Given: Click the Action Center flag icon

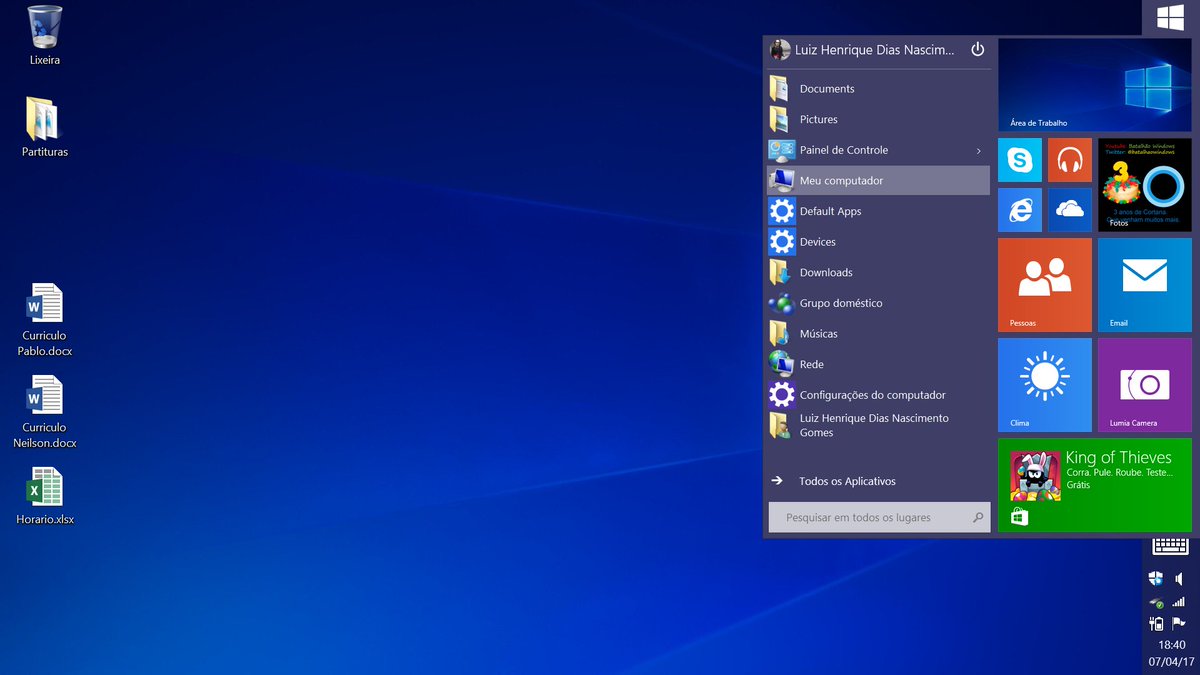Looking at the screenshot, I should [x=1180, y=623].
